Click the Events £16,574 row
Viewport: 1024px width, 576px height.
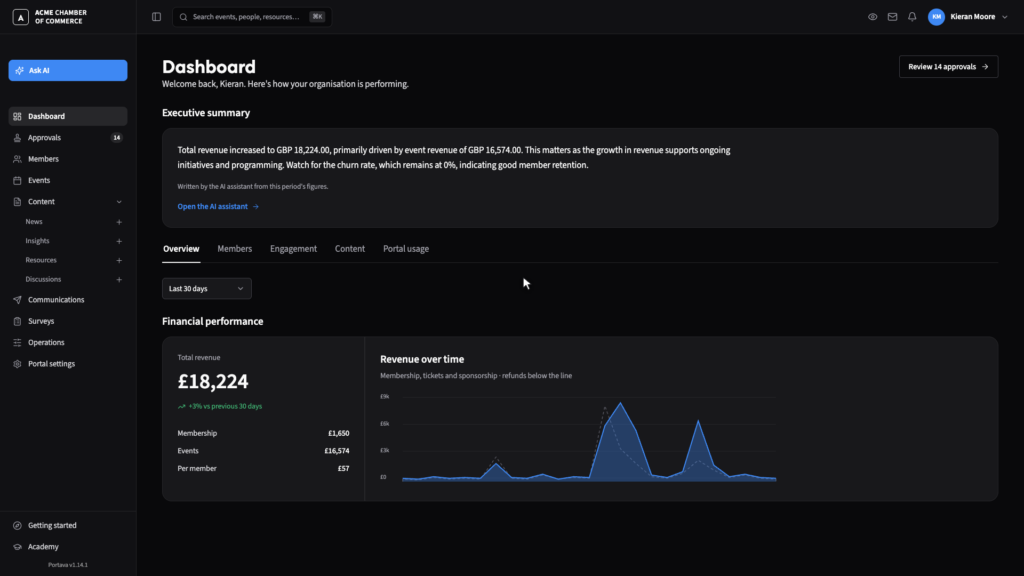263,451
